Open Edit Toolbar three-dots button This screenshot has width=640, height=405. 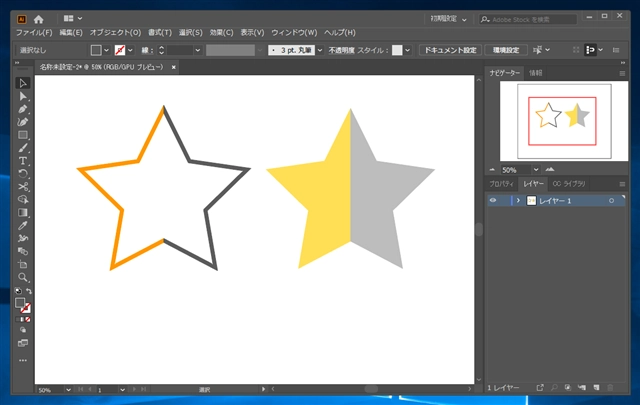tap(23, 360)
